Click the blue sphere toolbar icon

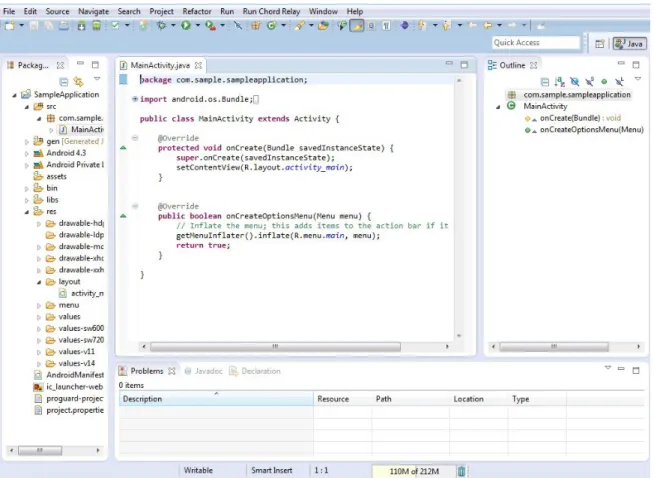click(404, 26)
